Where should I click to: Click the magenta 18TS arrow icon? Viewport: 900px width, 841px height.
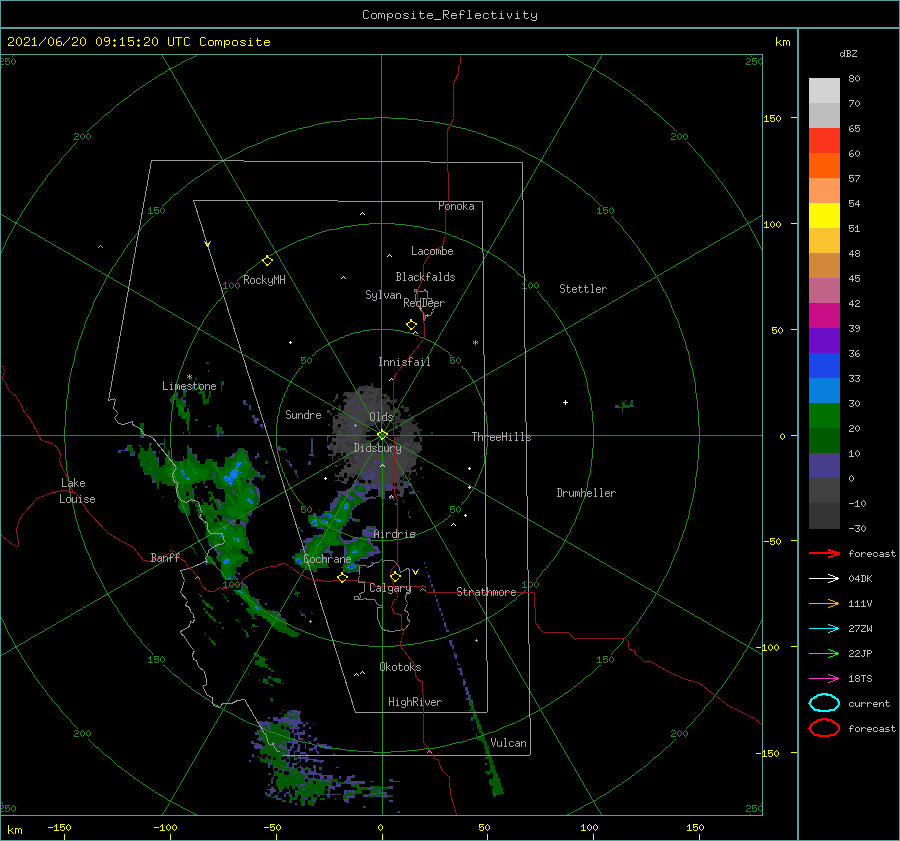pos(824,679)
